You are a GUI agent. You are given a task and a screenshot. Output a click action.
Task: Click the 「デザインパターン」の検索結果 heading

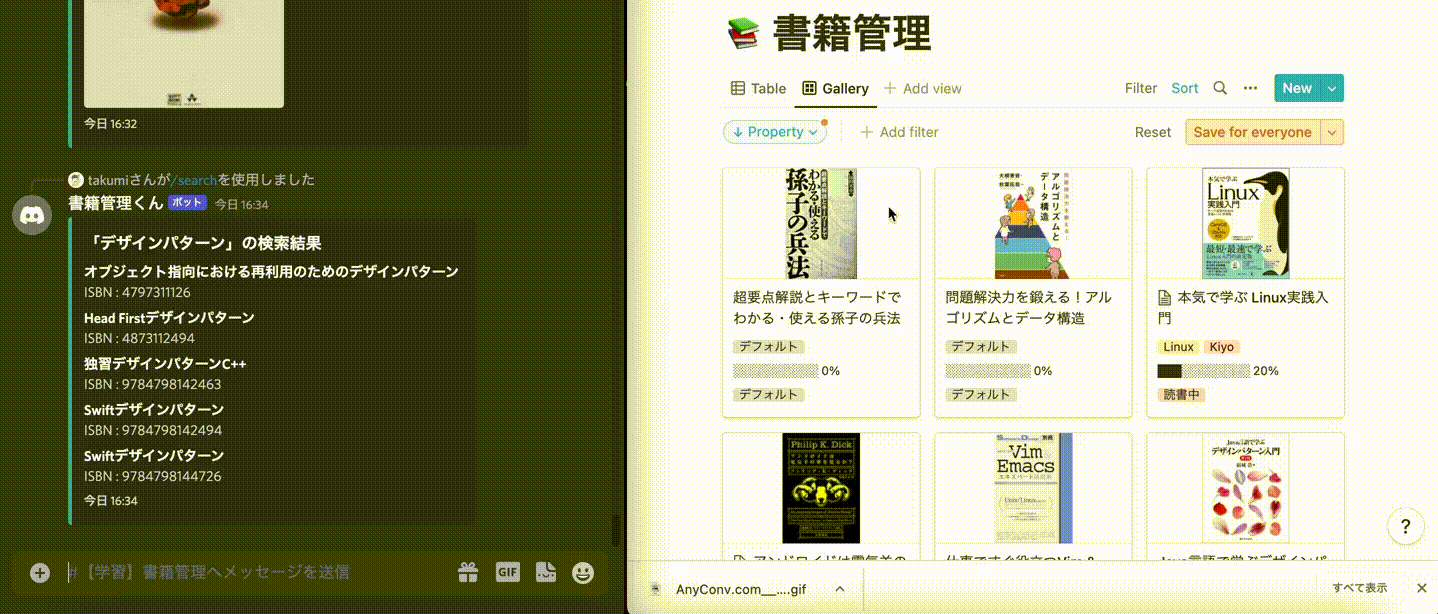(203, 243)
